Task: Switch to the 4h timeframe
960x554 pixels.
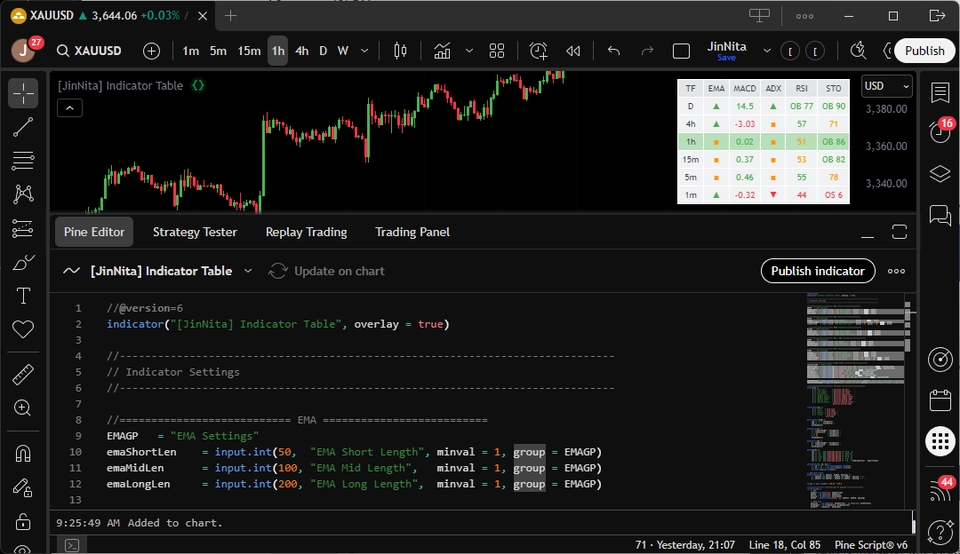Action: [x=301, y=51]
